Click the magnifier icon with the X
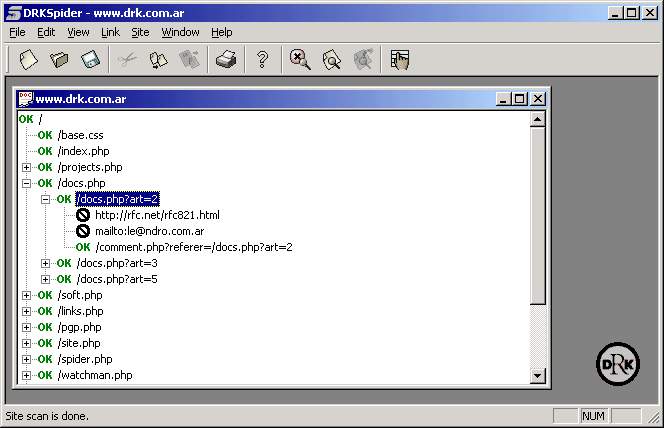This screenshot has width=664, height=428. pyautogui.click(x=300, y=59)
